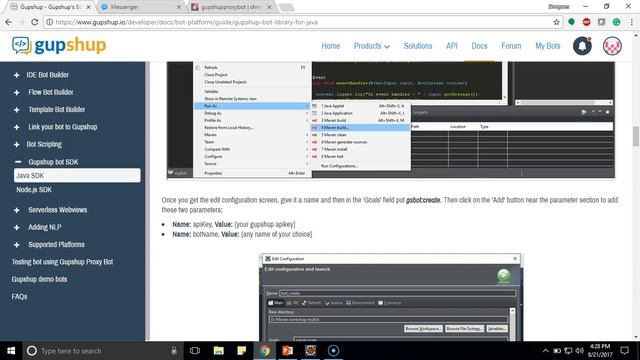This screenshot has width=640, height=360.
Task: Click the clock in the taskbar
Action: pos(600,351)
